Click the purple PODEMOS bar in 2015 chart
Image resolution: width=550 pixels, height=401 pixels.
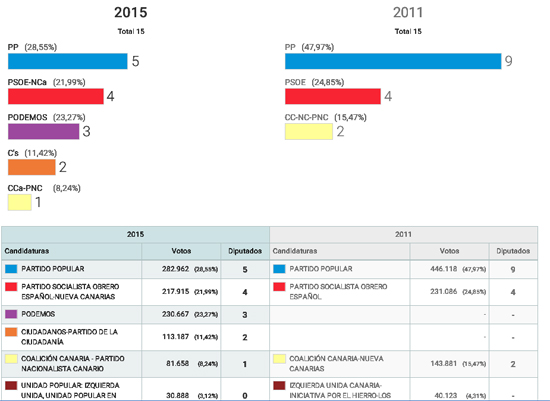point(43,132)
